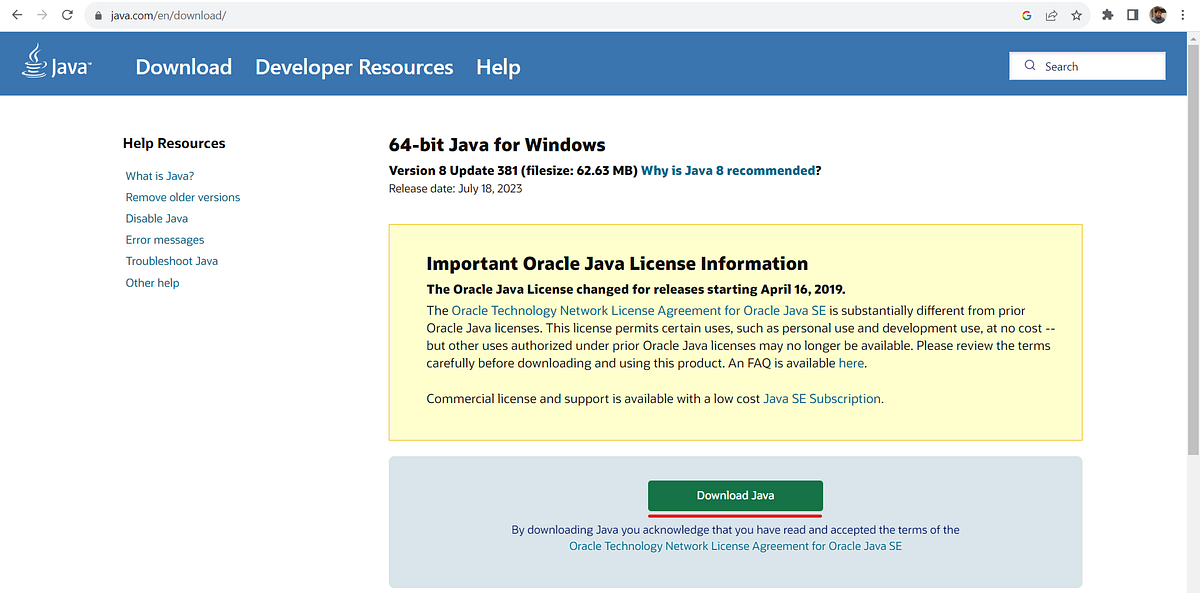Image resolution: width=1200 pixels, height=593 pixels.
Task: Open the Chrome three-dot menu
Action: (1184, 15)
